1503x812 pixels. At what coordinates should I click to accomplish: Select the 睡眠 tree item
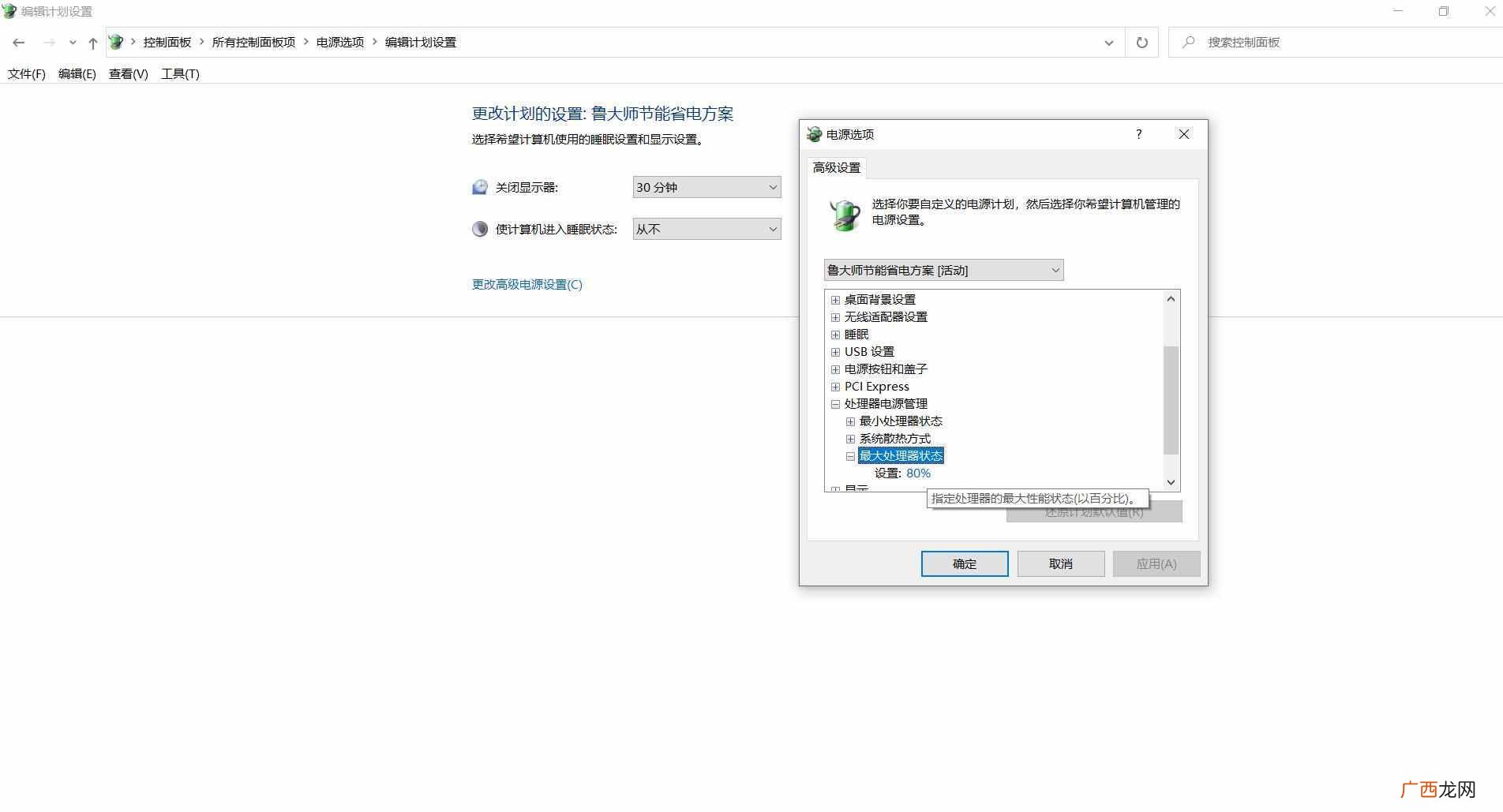click(856, 335)
